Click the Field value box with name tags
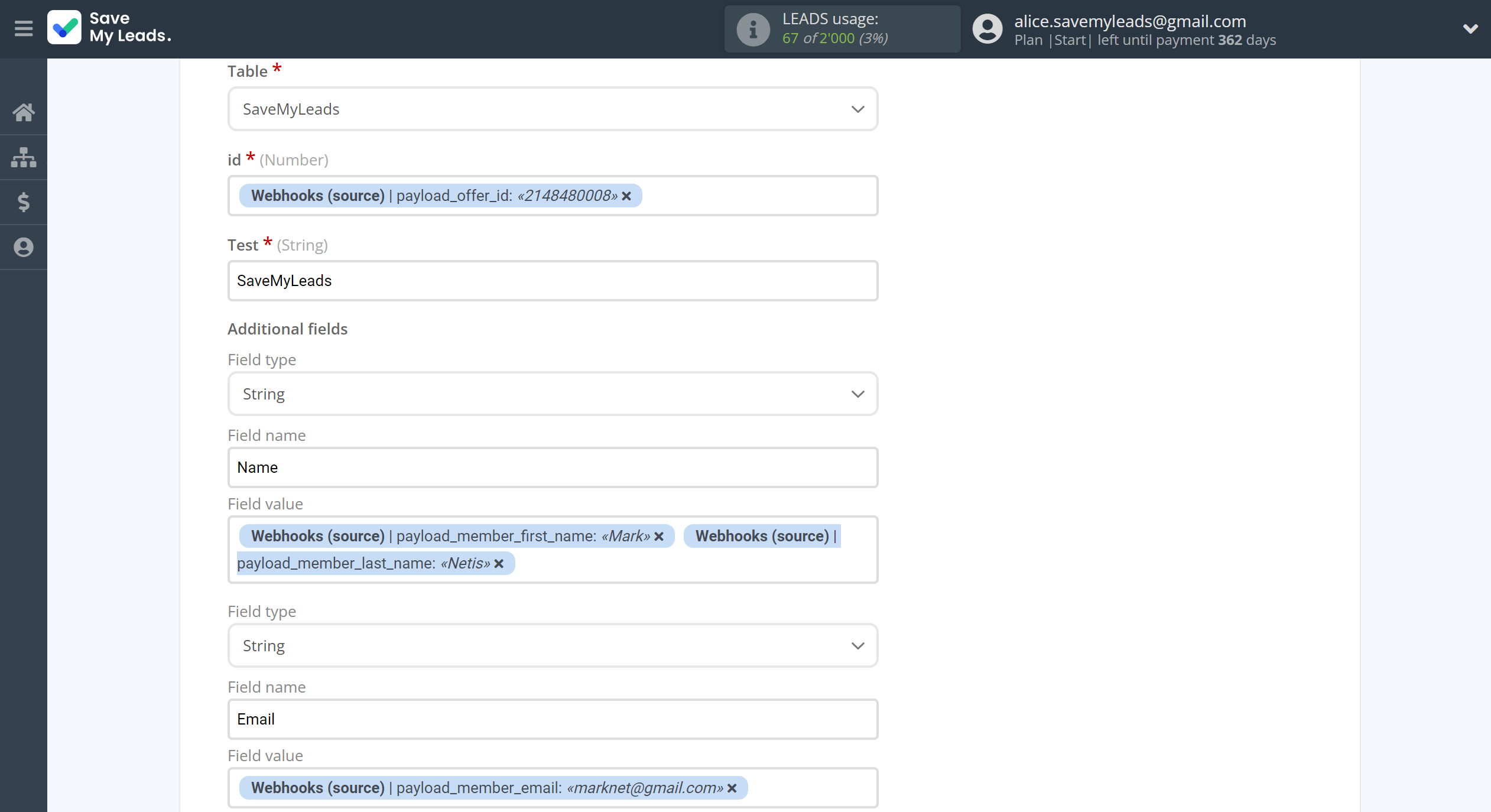This screenshot has width=1491, height=812. tap(553, 550)
